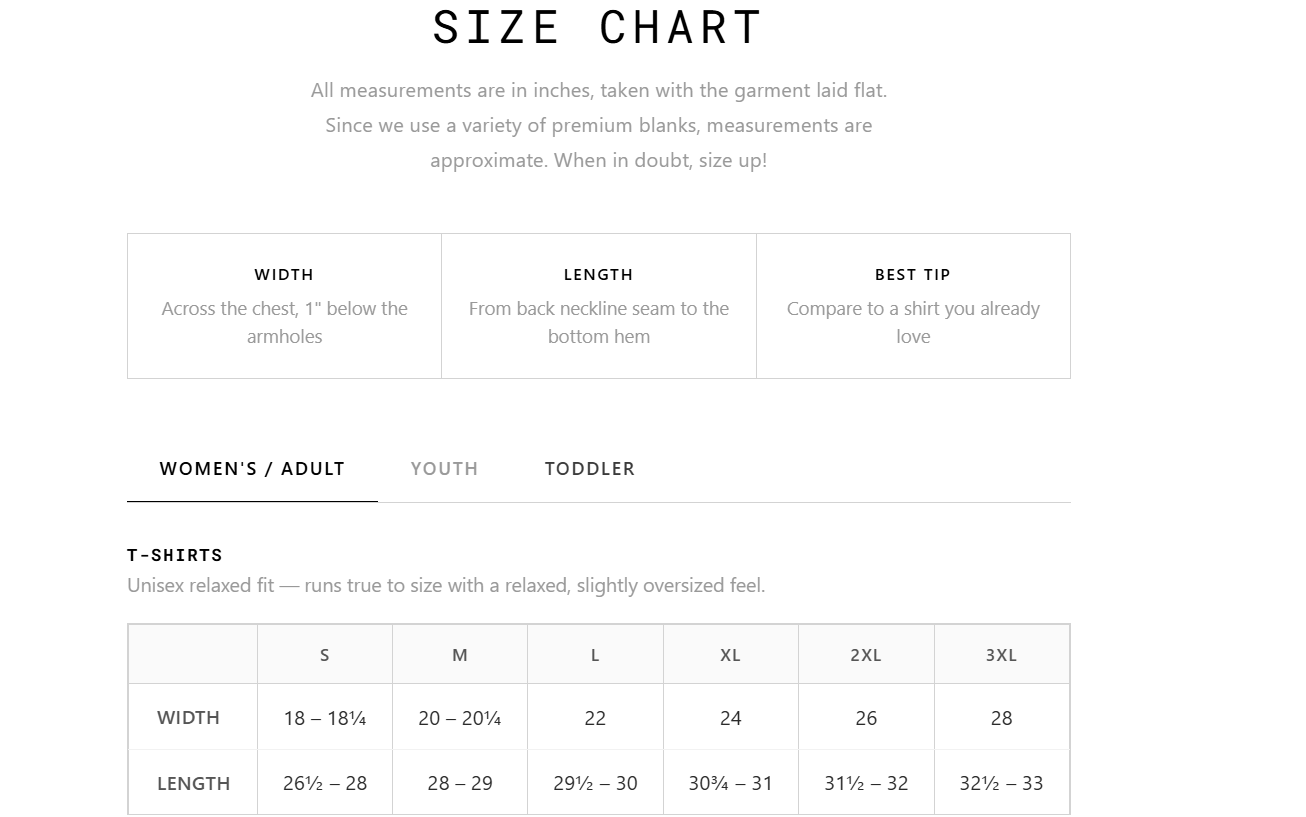Click the T-Shirts section heading
1306x817 pixels.
pyautogui.click(x=175, y=555)
